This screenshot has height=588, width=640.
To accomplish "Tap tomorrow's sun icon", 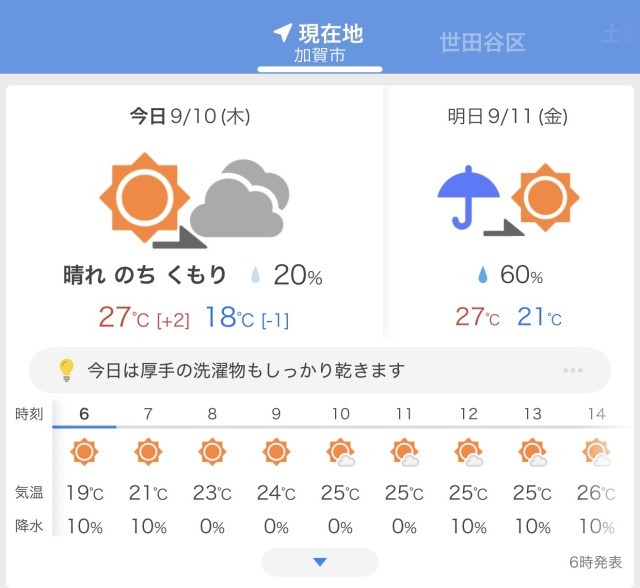I will tap(545, 197).
